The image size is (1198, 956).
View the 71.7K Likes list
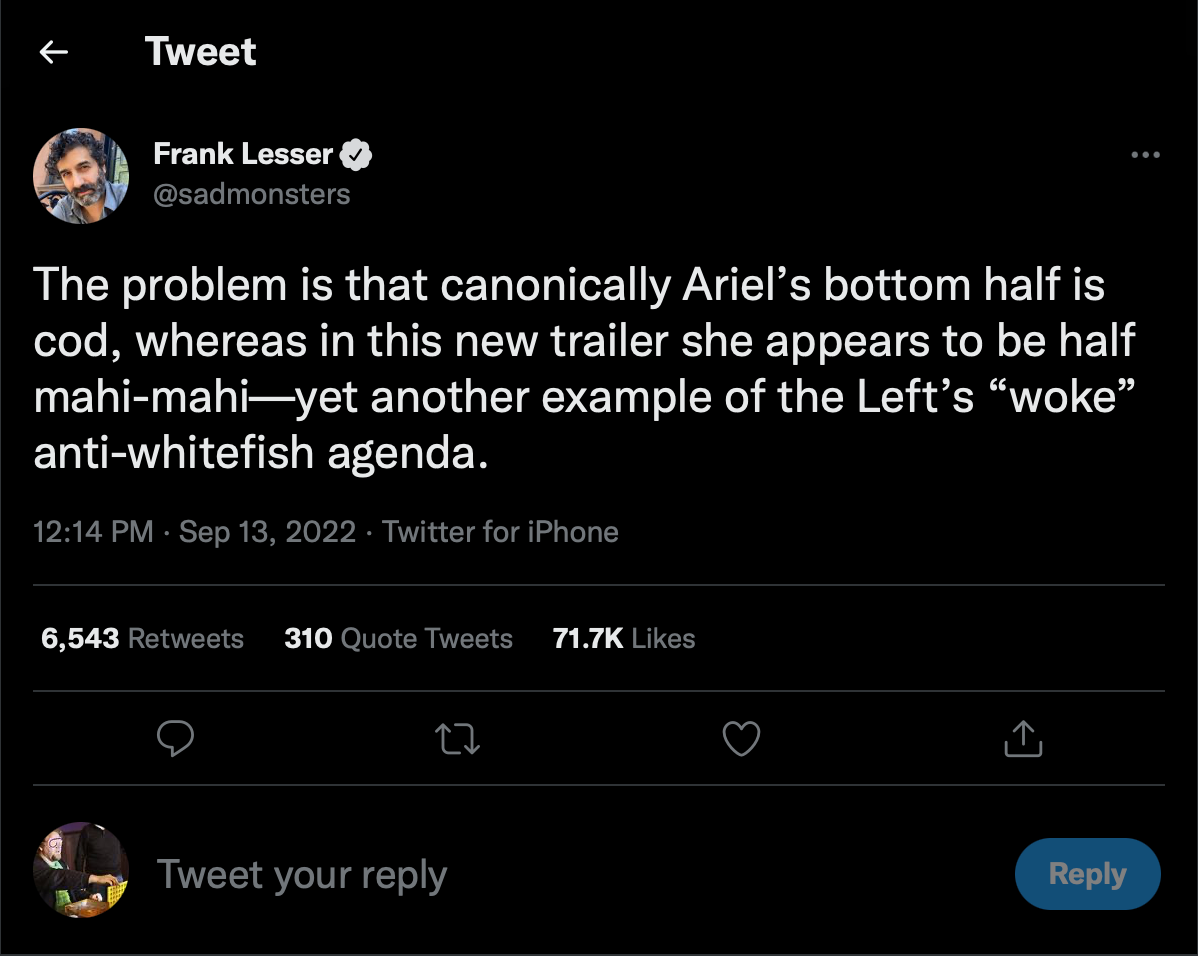pyautogui.click(x=623, y=639)
